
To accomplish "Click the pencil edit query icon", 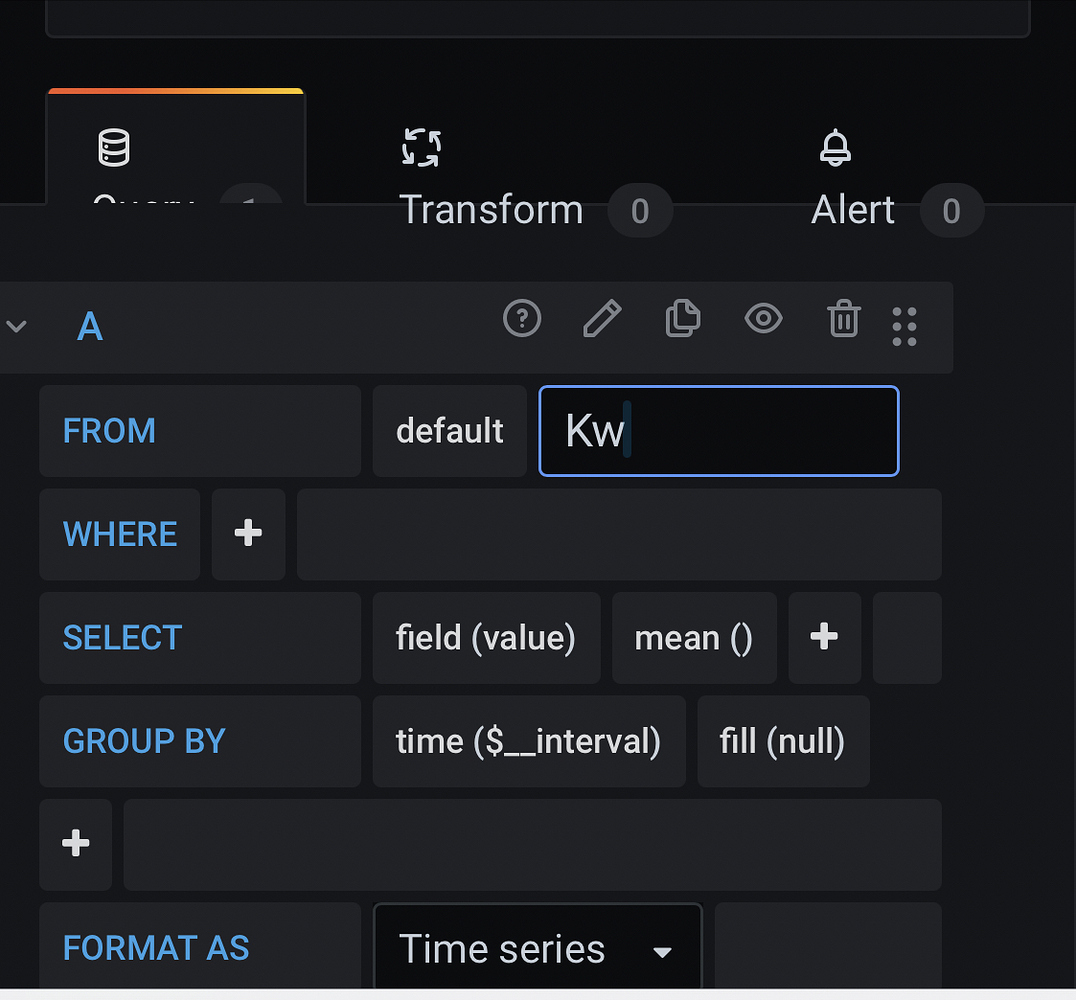I will click(601, 319).
